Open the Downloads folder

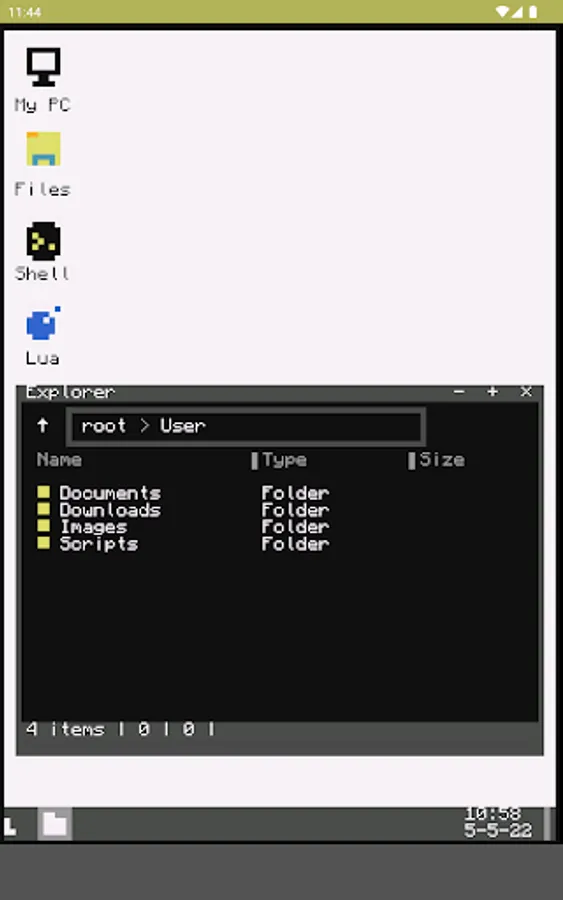(x=110, y=510)
